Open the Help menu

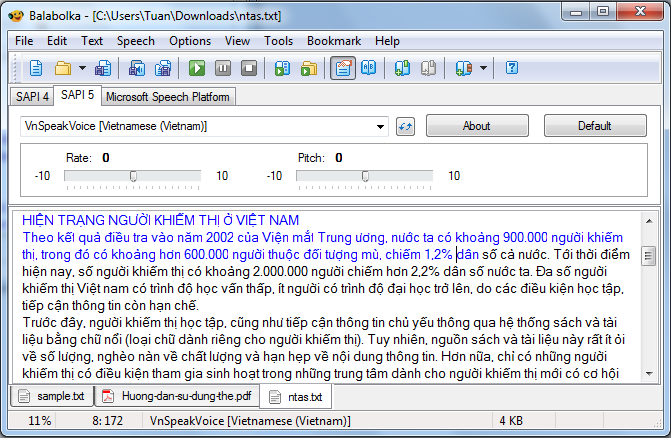[x=387, y=41]
